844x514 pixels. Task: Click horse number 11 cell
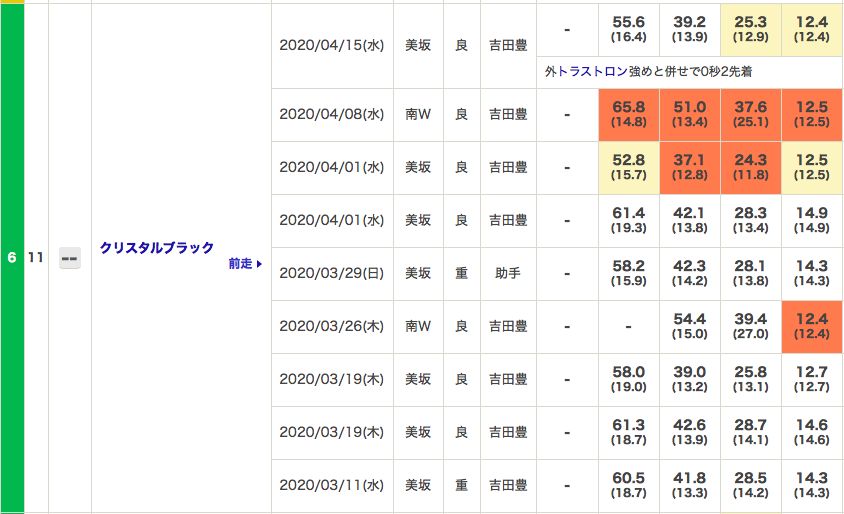point(36,258)
